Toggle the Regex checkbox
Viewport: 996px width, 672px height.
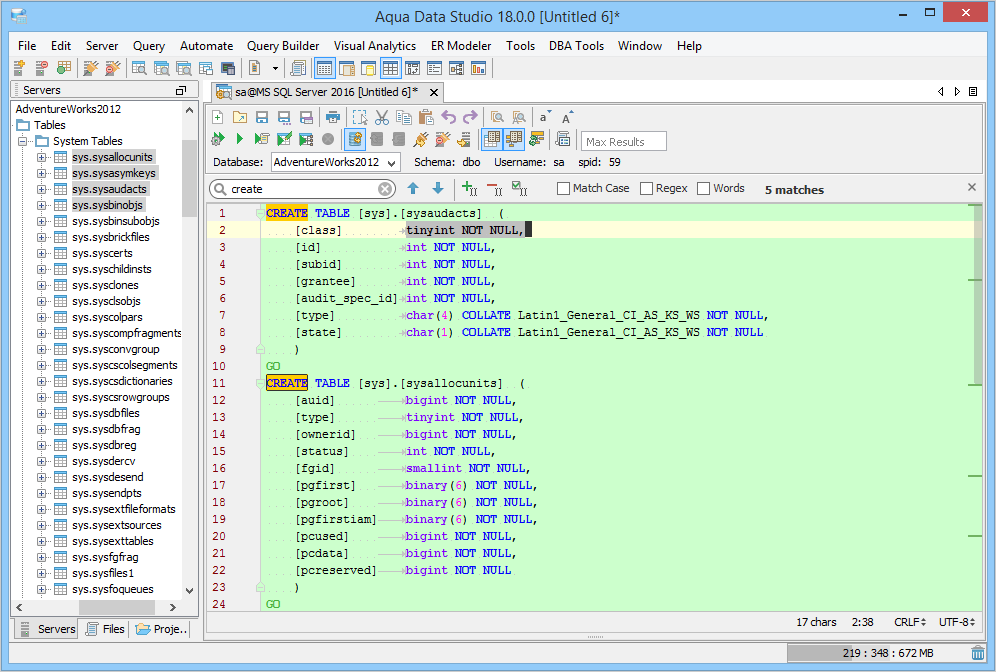(x=646, y=188)
